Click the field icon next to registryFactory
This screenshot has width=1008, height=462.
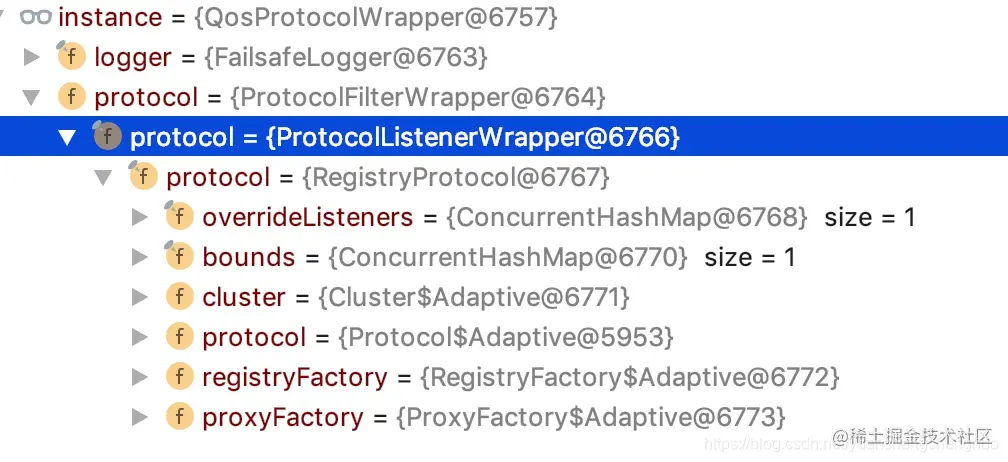point(179,377)
